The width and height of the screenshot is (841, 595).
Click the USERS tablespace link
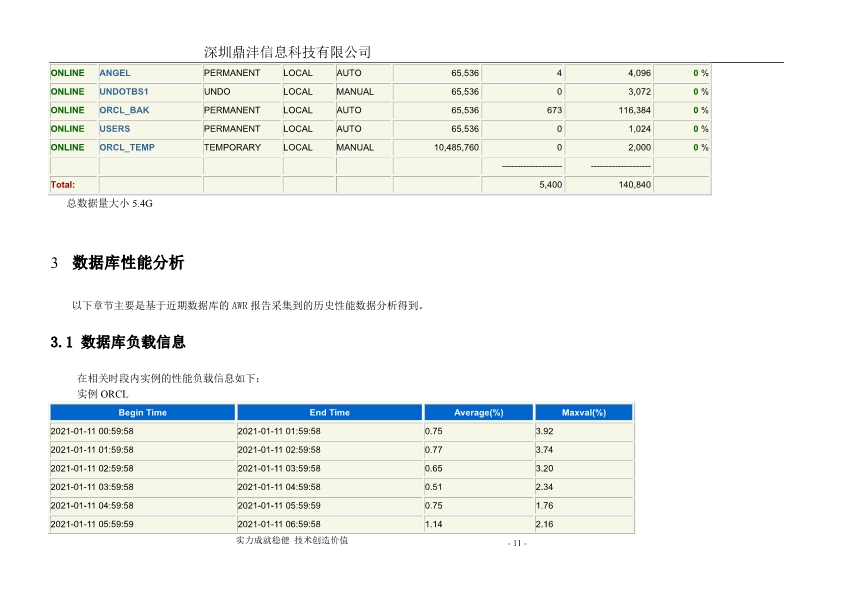115,129
